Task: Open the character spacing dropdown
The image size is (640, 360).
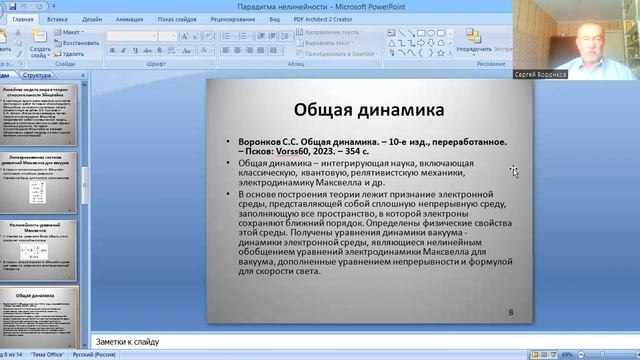Action: click(x=172, y=50)
